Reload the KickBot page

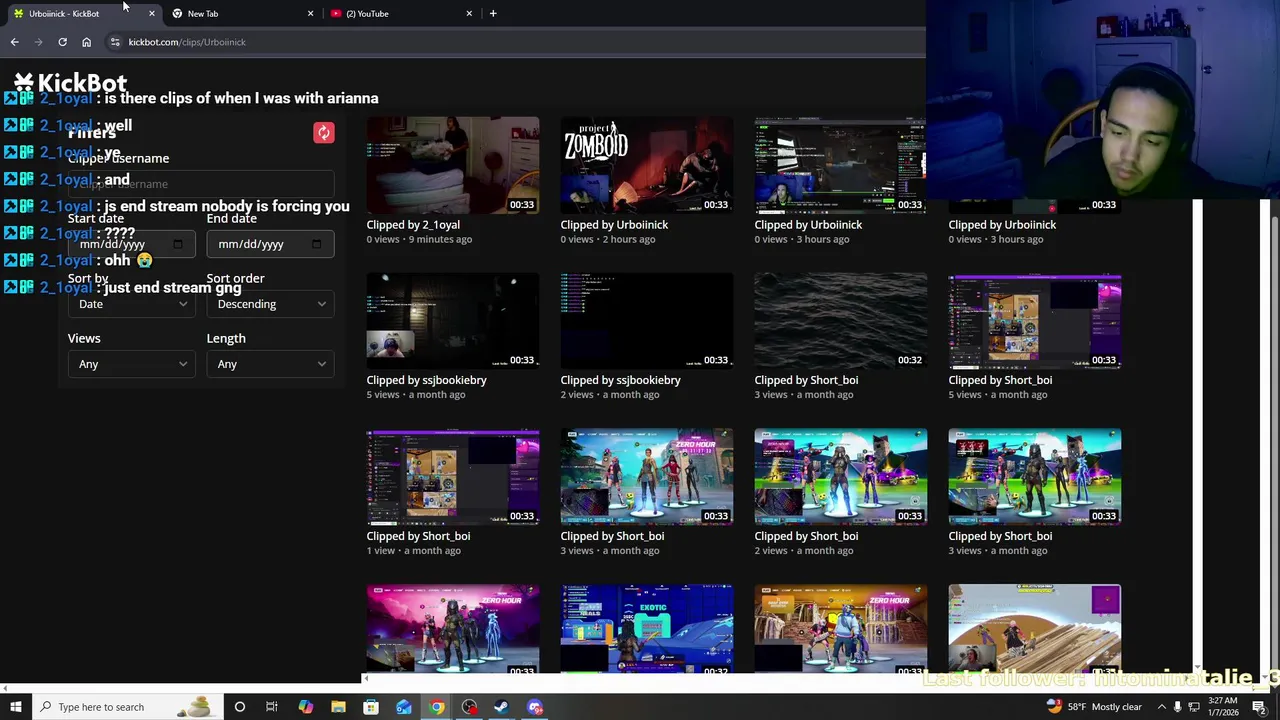tap(62, 42)
